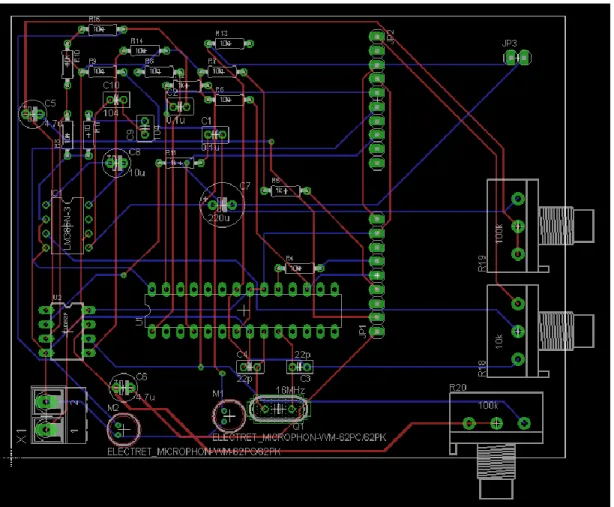Select the R9 resistor component
Viewport: 614px width, 507px height.
(103, 72)
